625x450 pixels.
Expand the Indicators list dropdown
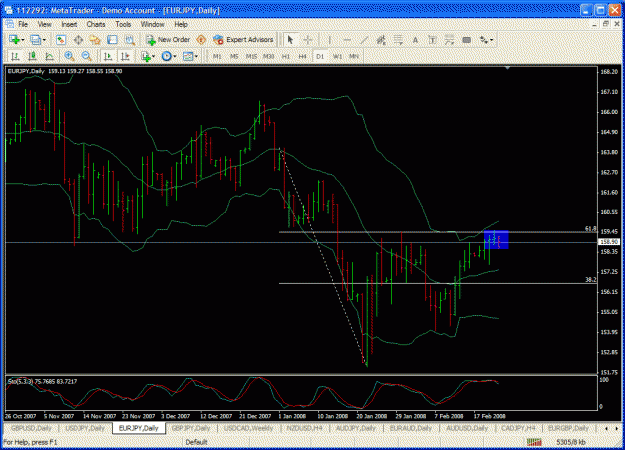click(153, 57)
